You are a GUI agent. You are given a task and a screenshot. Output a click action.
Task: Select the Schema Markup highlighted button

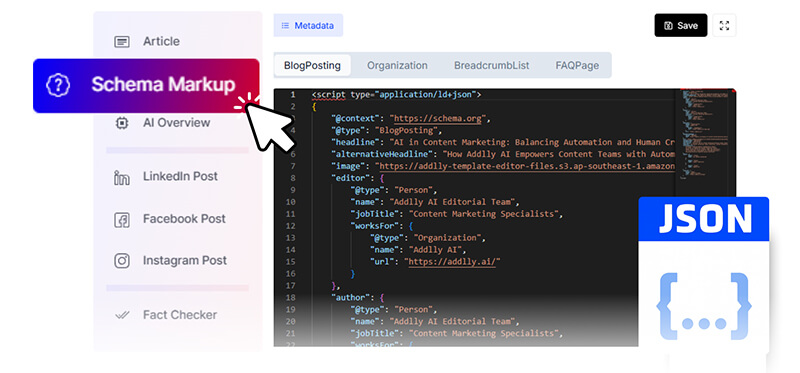[146, 85]
